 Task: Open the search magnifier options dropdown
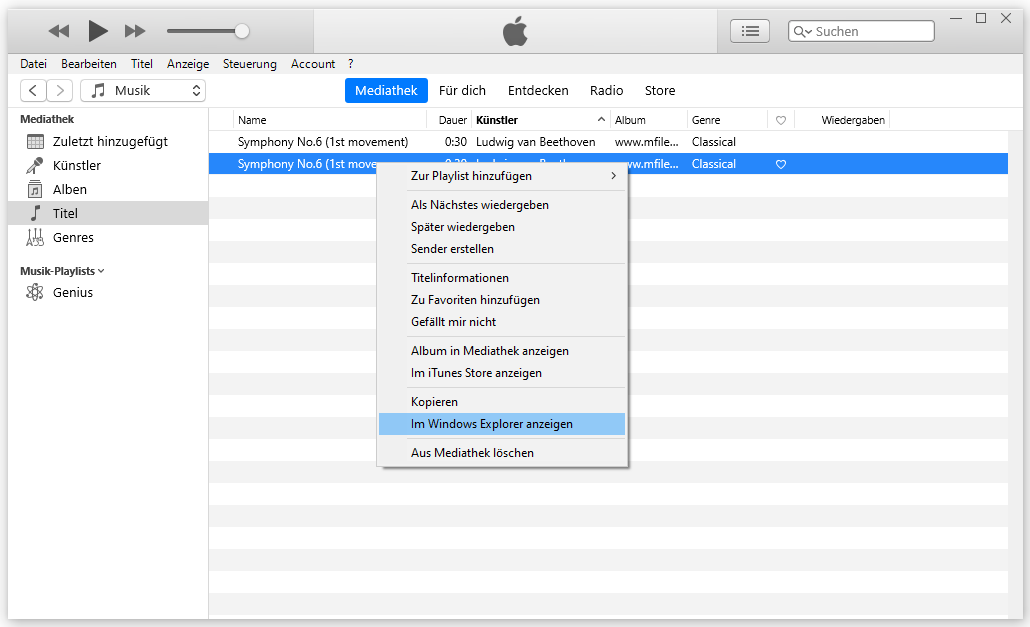tap(802, 32)
